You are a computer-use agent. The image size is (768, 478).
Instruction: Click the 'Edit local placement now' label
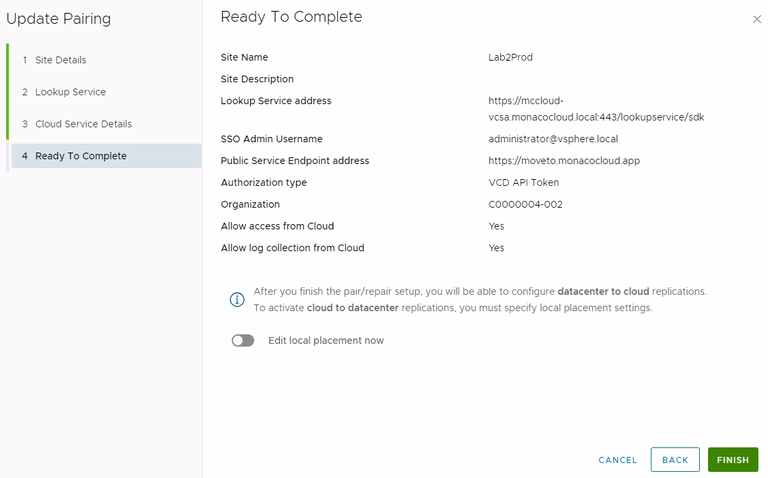click(x=326, y=341)
